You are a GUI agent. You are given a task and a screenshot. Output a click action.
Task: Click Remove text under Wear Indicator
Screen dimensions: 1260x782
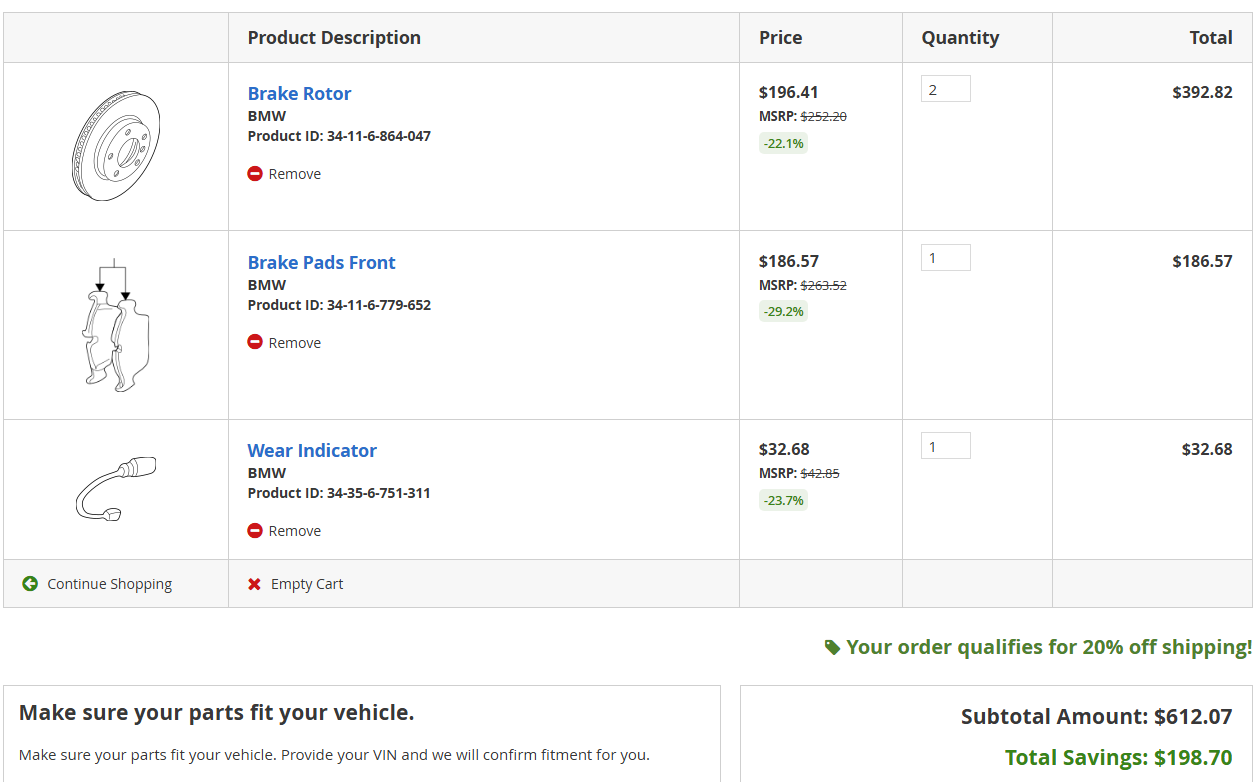pos(294,531)
